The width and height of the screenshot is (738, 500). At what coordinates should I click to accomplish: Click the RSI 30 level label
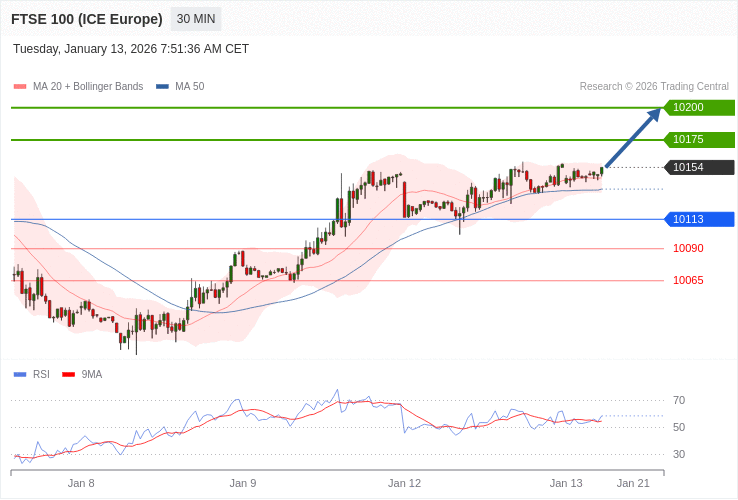click(x=679, y=454)
